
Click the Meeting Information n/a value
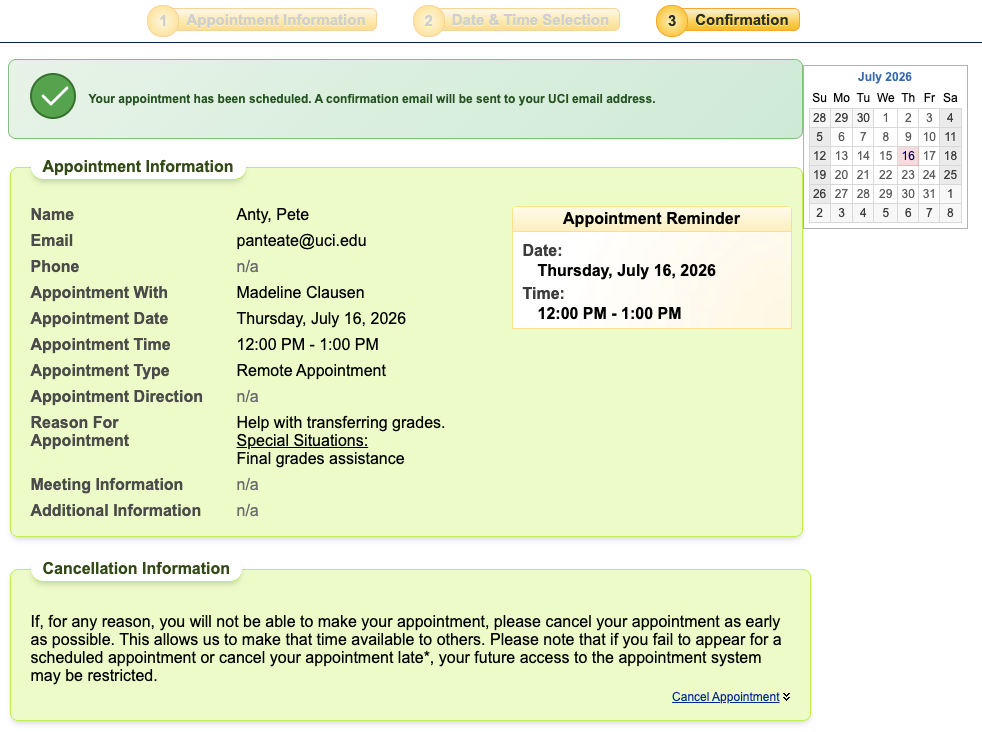(x=247, y=485)
